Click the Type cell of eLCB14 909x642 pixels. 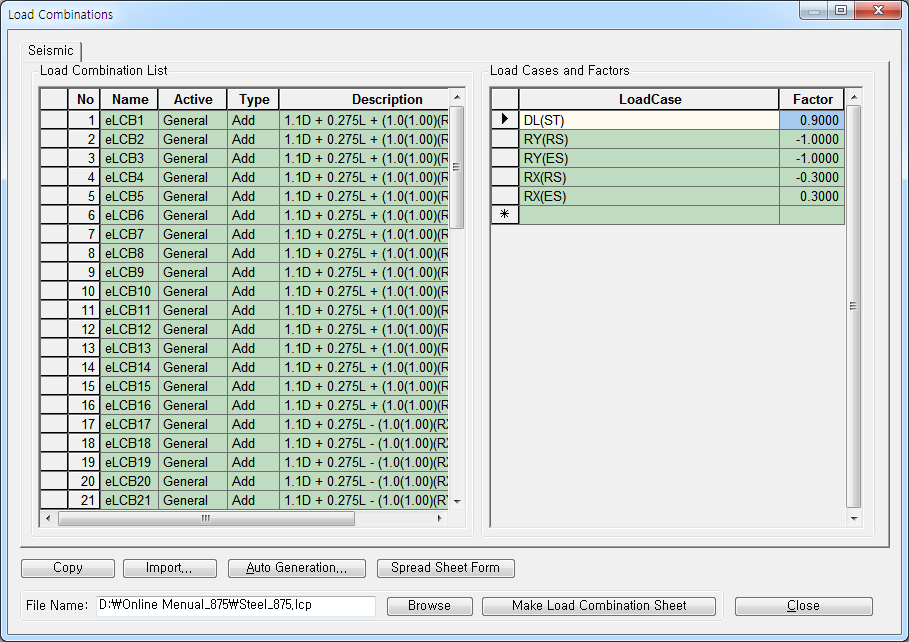point(253,367)
